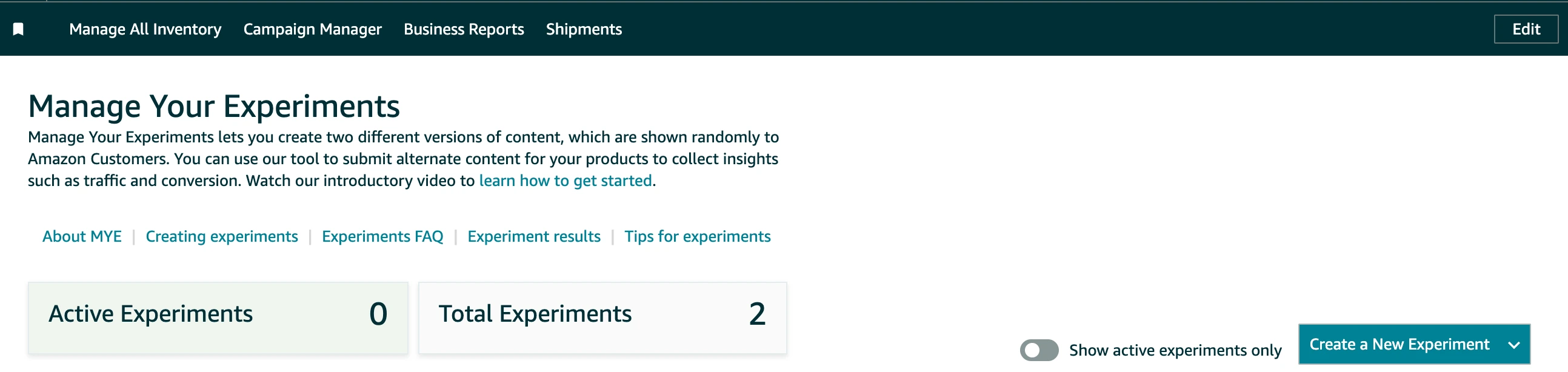Click the Manage Your Experiments page heading
Image resolution: width=1568 pixels, height=372 pixels.
(x=213, y=107)
